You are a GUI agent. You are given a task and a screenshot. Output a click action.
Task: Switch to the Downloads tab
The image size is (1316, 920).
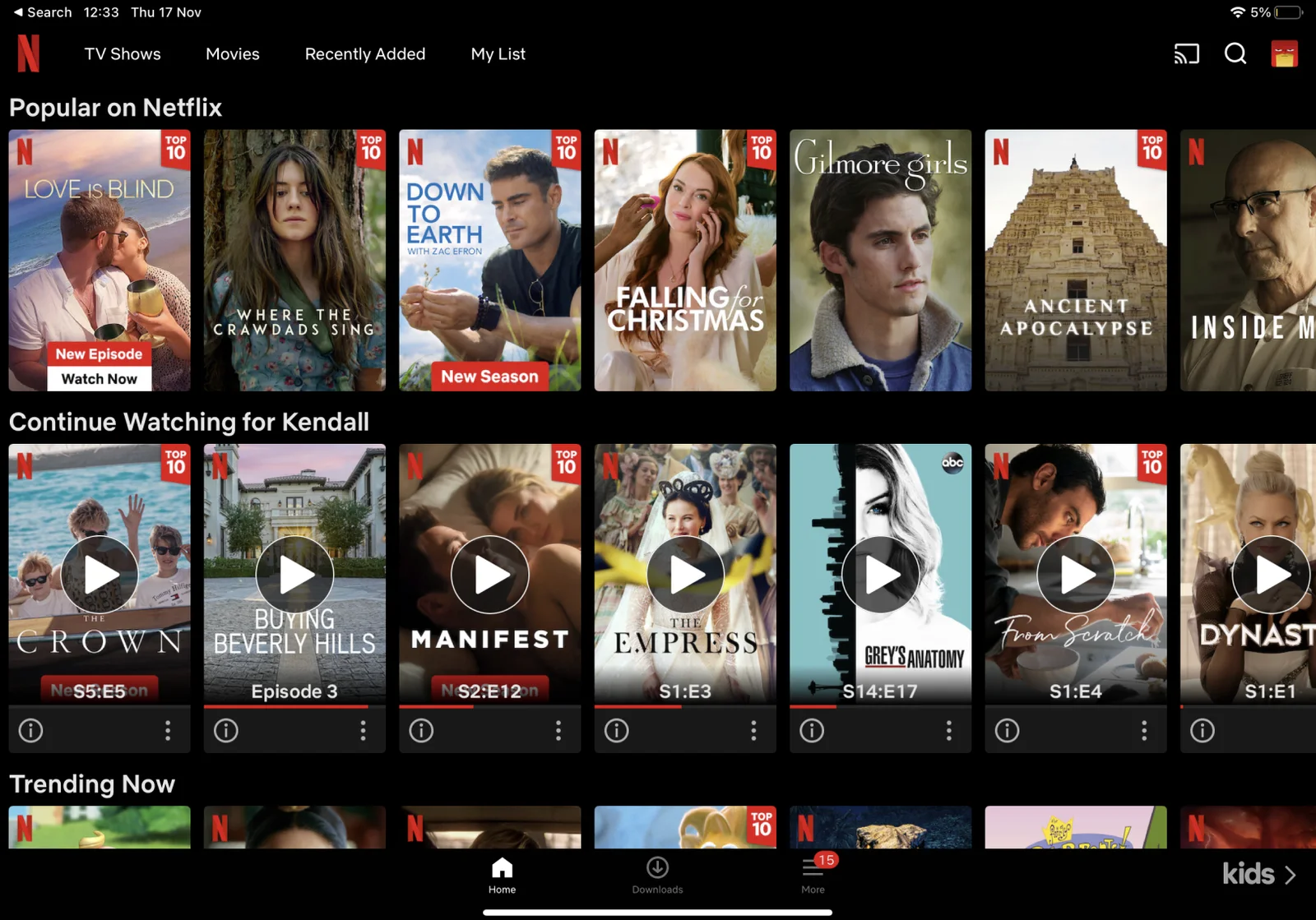pyautogui.click(x=657, y=876)
